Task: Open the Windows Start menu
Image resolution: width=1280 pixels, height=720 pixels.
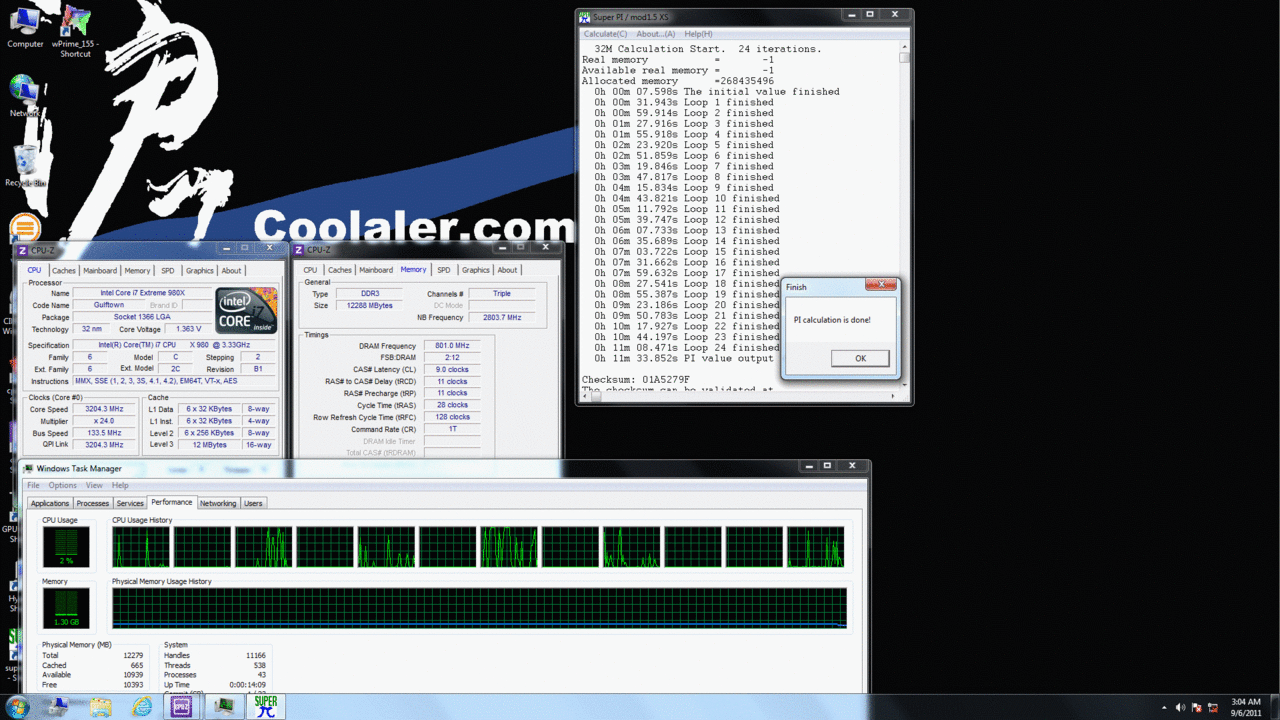Action: point(17,707)
